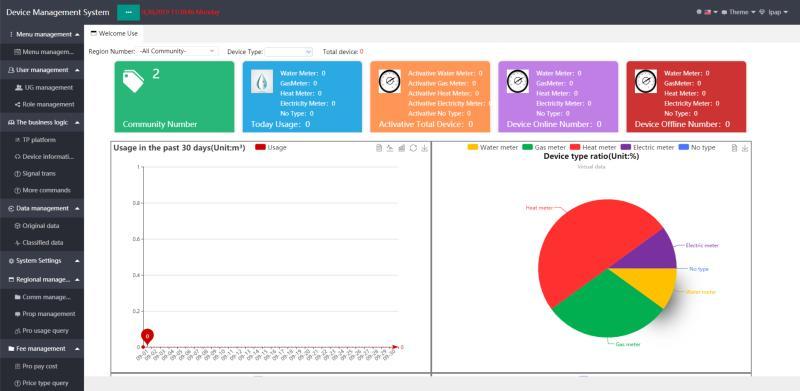Toggle Heat meter legend in pie chart
The height and width of the screenshot is (391, 800).
[x=593, y=148]
